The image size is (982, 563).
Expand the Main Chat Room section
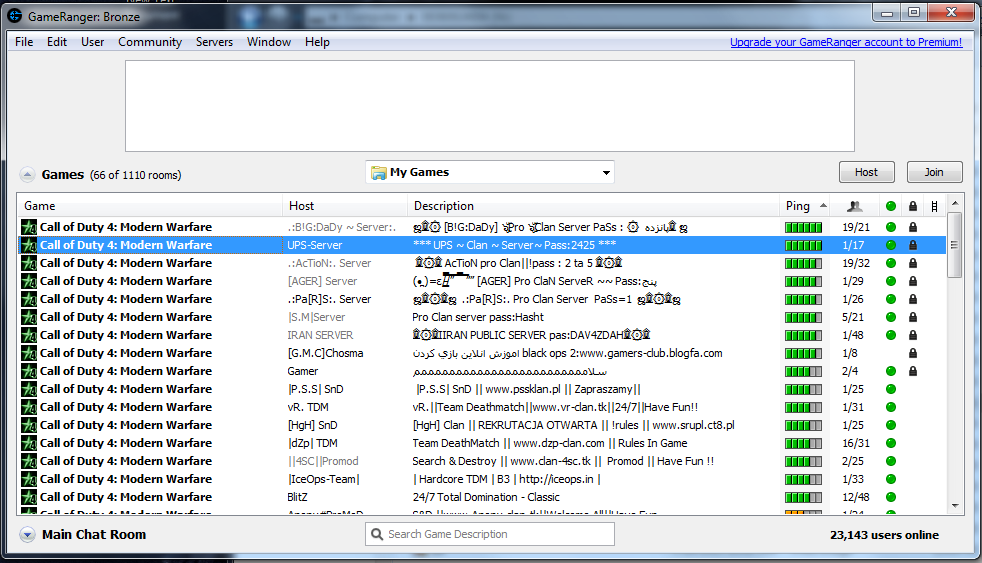click(27, 535)
